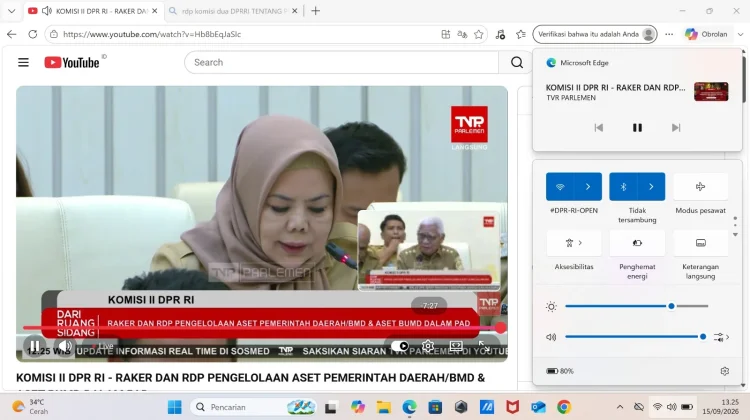Mute the video using the player speaker icon
The width and height of the screenshot is (750, 420).
coord(65,345)
